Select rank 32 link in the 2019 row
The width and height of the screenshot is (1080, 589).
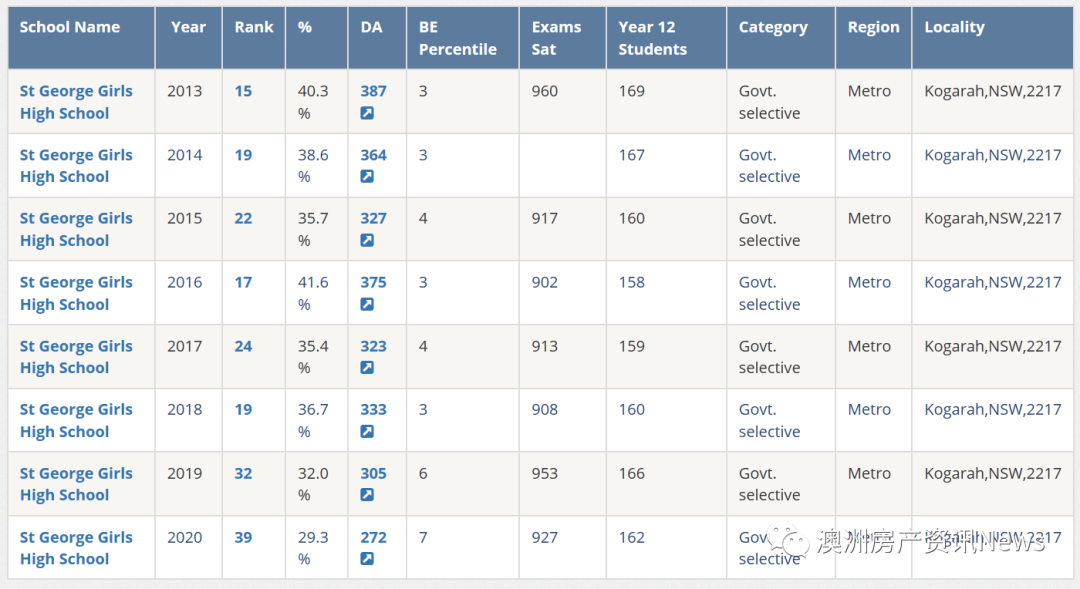(243, 473)
